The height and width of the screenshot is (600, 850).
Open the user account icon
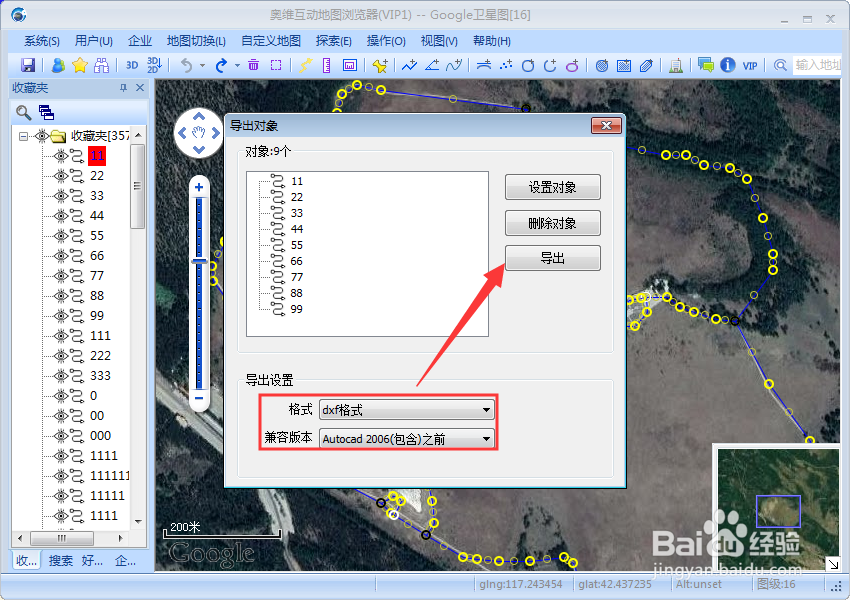tap(58, 66)
